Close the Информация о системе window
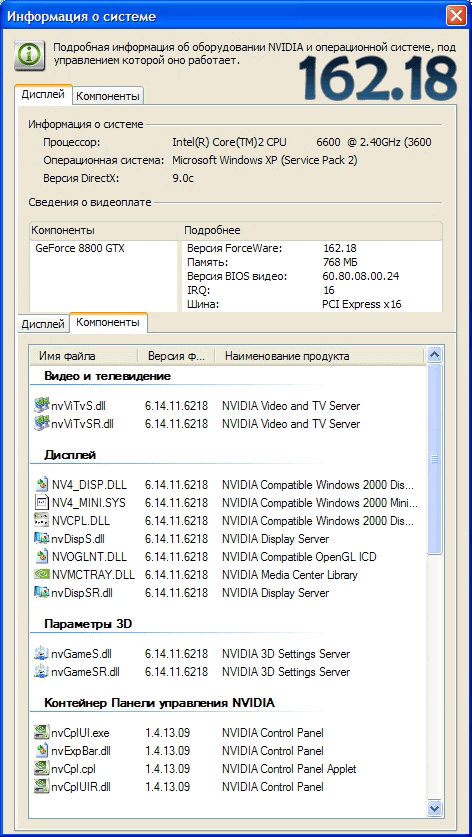This screenshot has width=472, height=837. pos(456,16)
